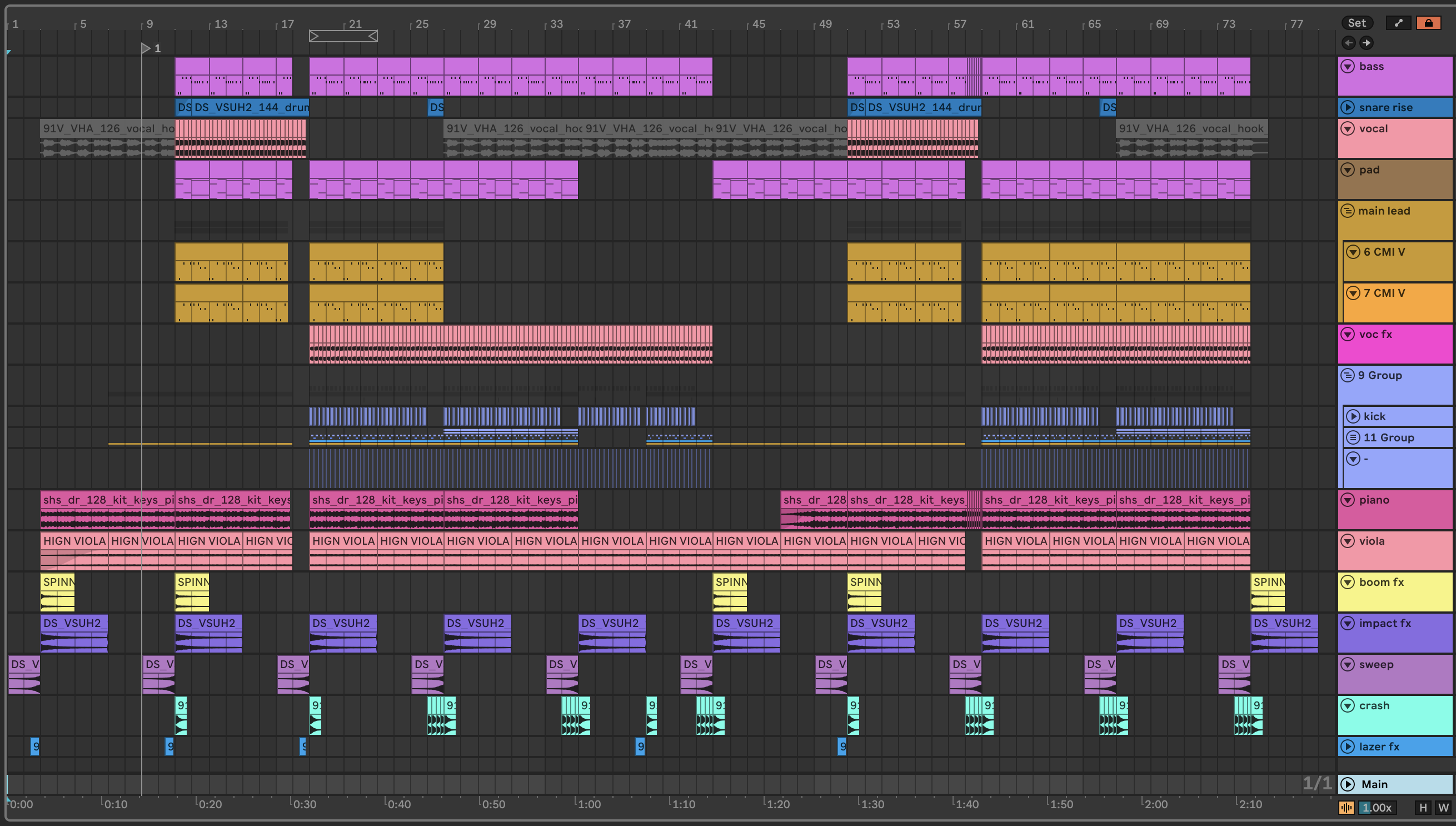The width and height of the screenshot is (1456, 826).
Task: Toggle the automation lock button
Action: [x=1428, y=23]
